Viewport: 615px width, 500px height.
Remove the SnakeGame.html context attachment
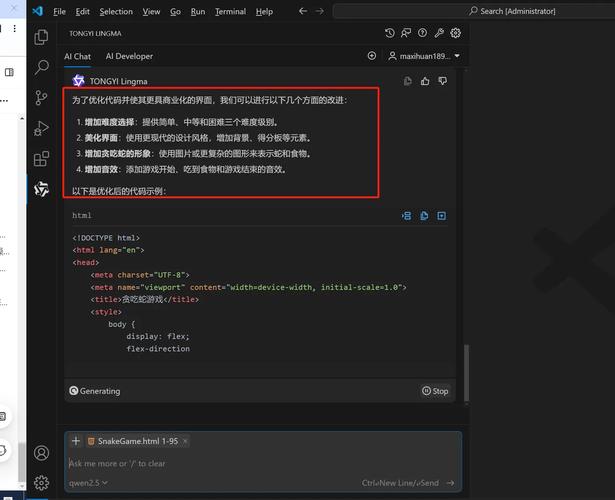click(x=185, y=441)
